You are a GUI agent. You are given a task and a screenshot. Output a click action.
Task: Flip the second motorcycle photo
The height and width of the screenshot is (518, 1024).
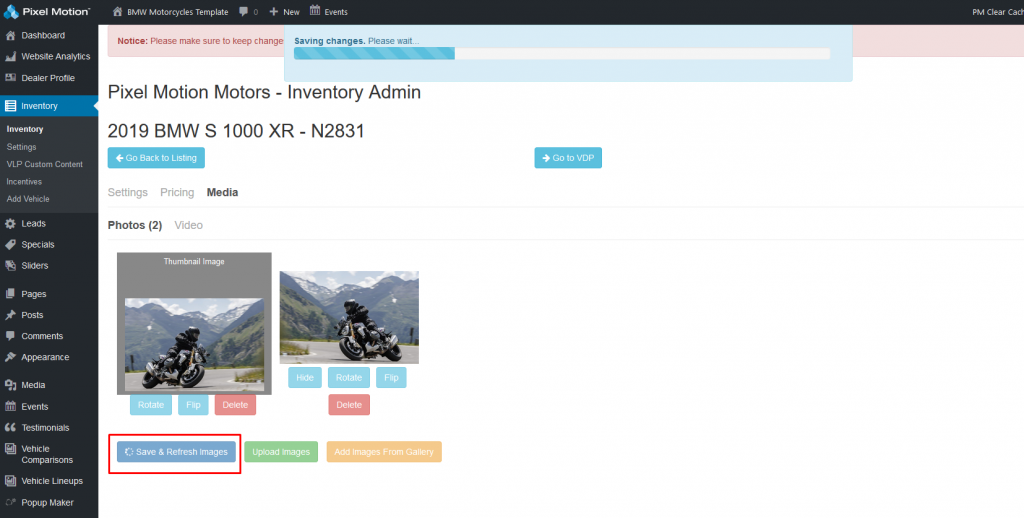click(391, 378)
